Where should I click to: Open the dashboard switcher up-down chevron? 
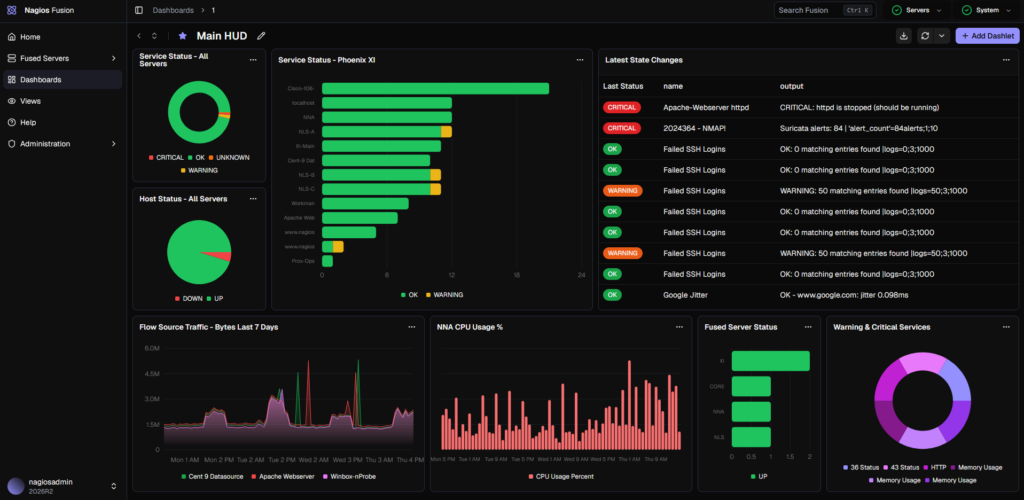[154, 36]
